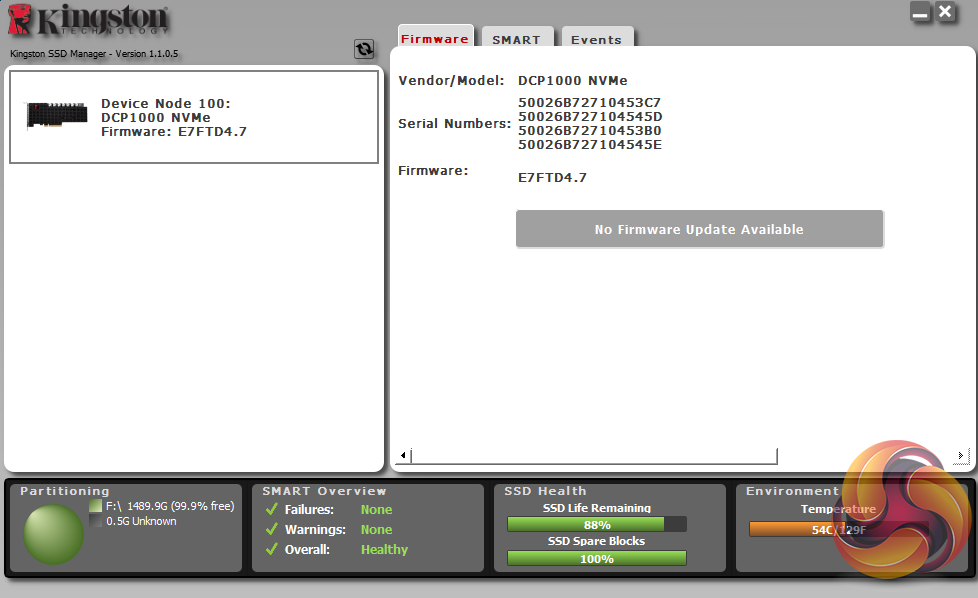Image resolution: width=978 pixels, height=598 pixels.
Task: Click the green partition pie chart
Action: point(53,534)
